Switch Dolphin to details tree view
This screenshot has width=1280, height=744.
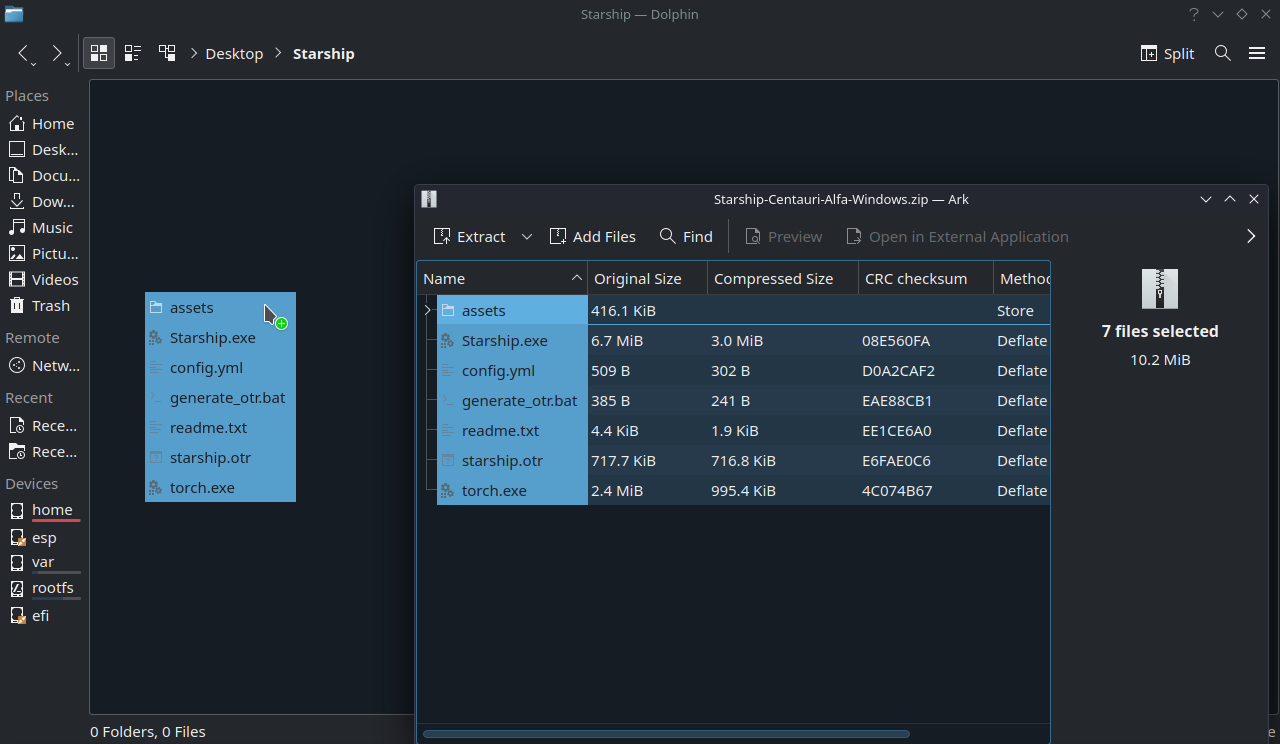click(167, 53)
